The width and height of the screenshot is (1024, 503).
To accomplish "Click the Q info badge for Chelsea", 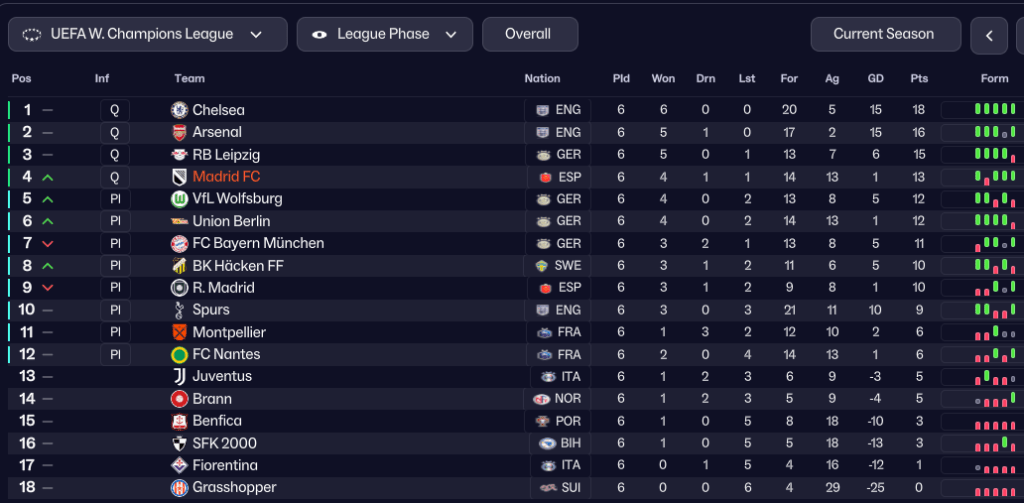I will pyautogui.click(x=114, y=110).
